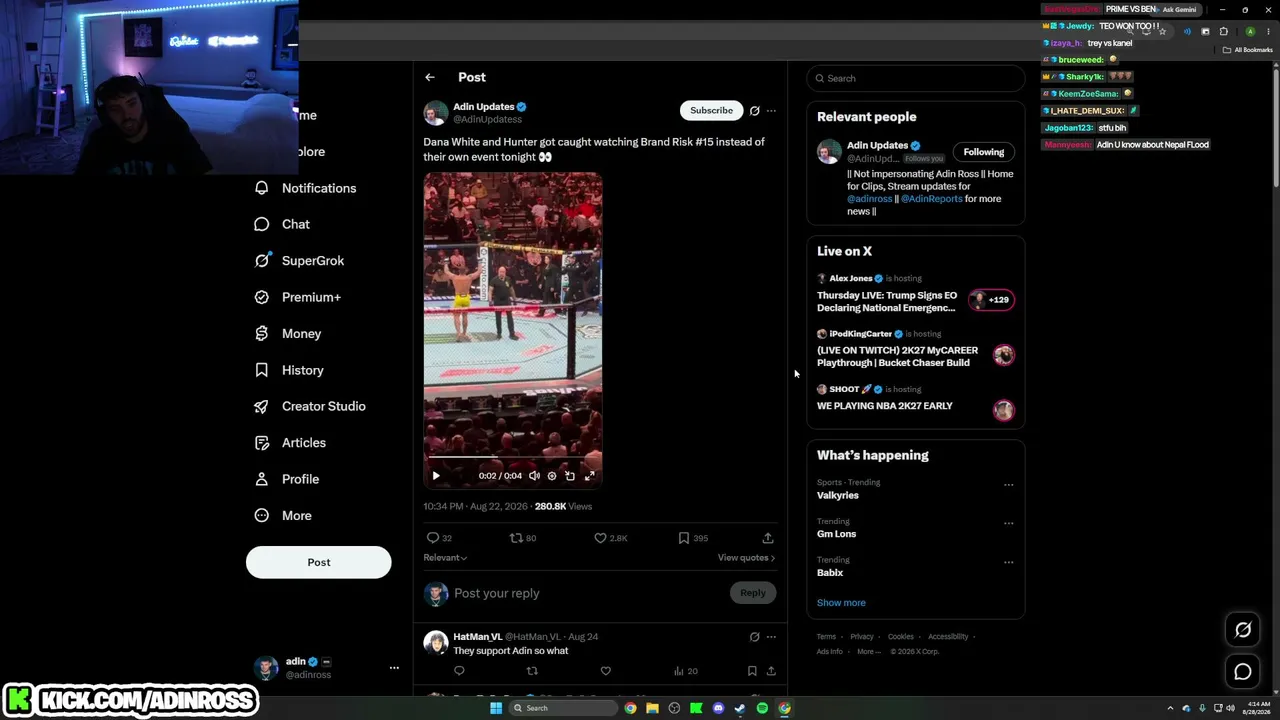1280x720 pixels.
Task: Open the floating chat messages button
Action: [x=1243, y=672]
